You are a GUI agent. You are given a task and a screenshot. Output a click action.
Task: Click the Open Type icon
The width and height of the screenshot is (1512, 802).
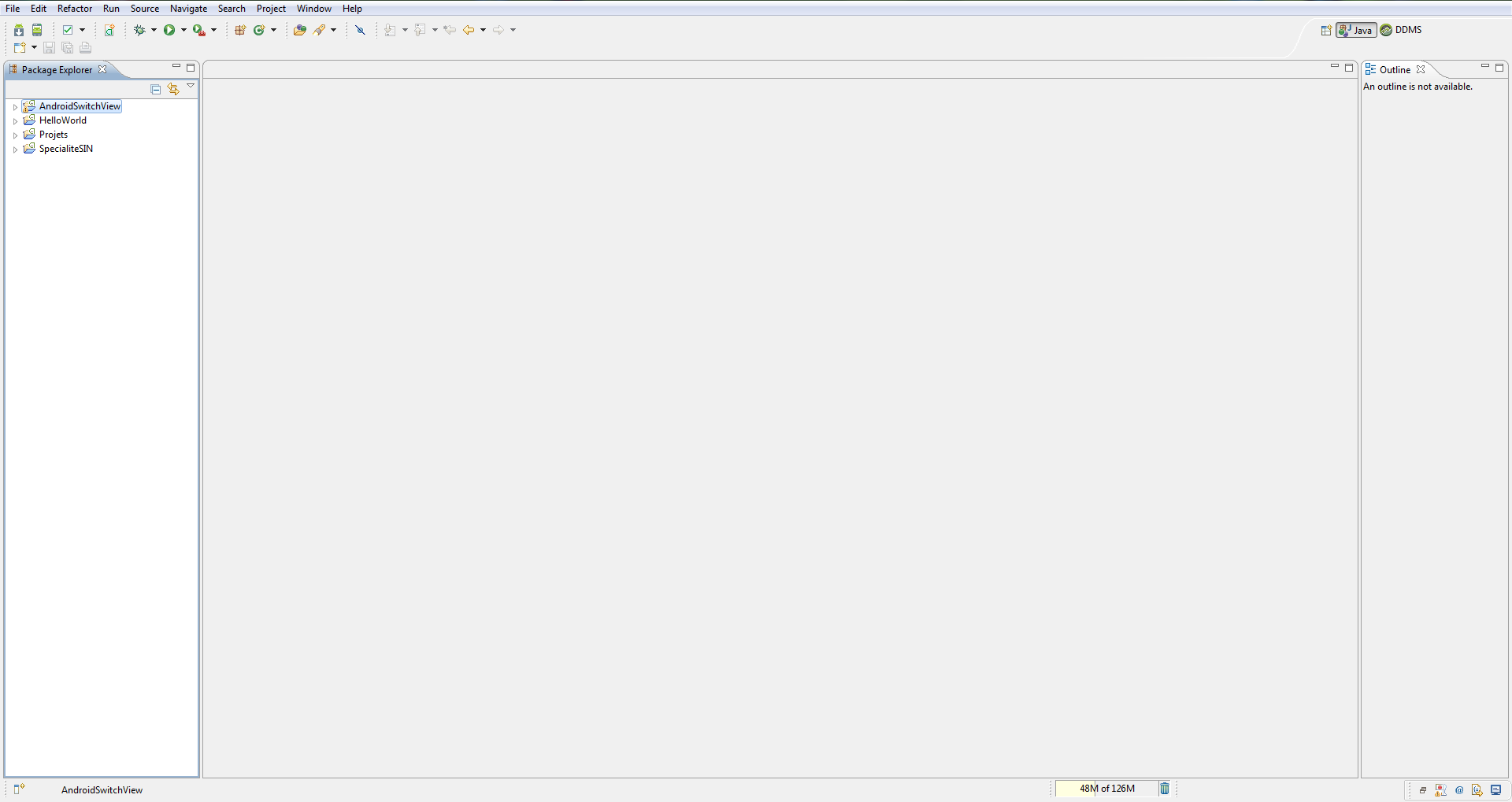pyautogui.click(x=300, y=30)
